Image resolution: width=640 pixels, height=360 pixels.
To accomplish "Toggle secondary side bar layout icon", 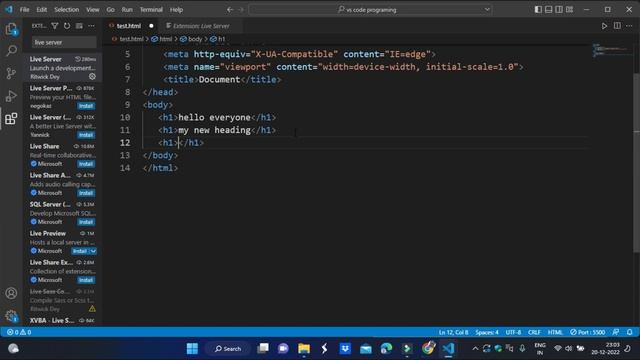I will tap(559, 9).
